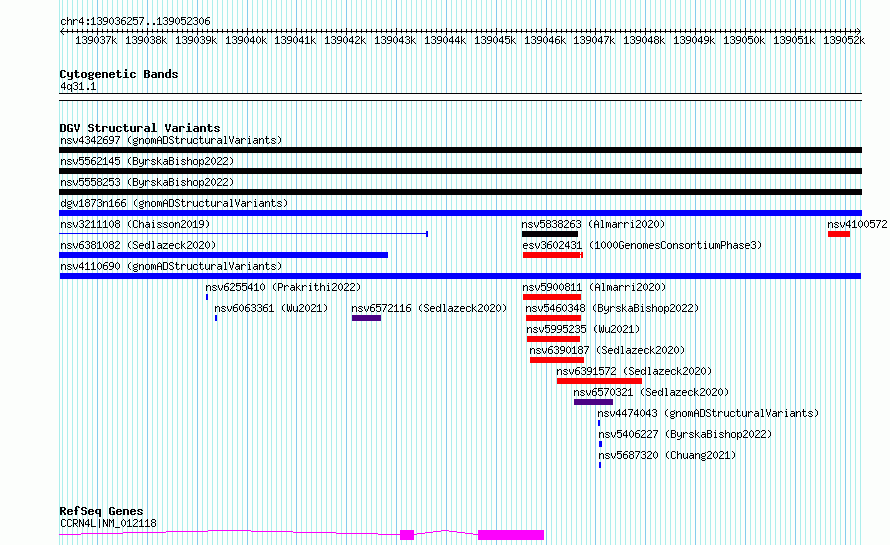Select the nsv6390187 (Sedlazeck2020) red bar
The image size is (890, 545).
tap(557, 360)
